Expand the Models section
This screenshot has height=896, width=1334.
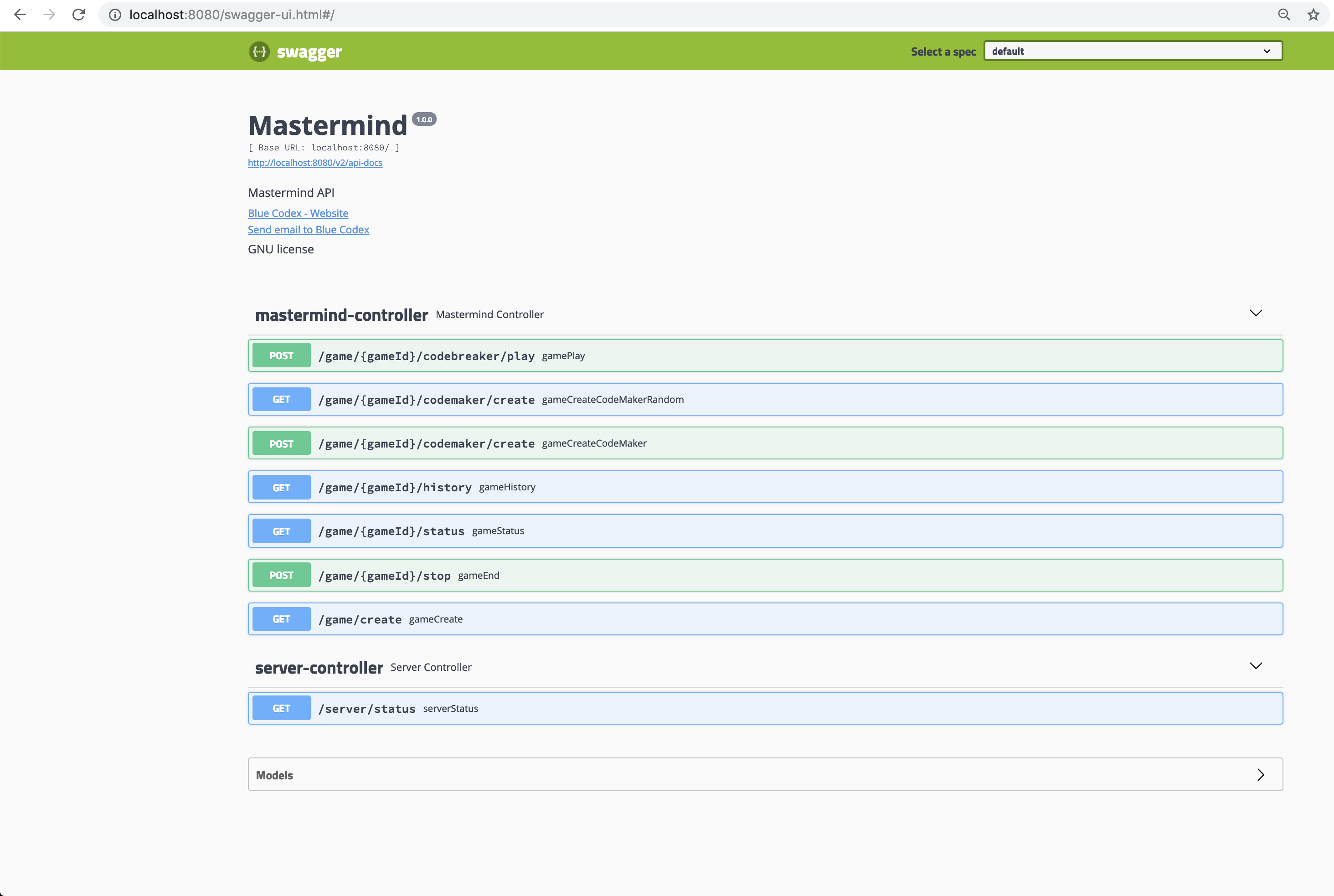[1260, 775]
